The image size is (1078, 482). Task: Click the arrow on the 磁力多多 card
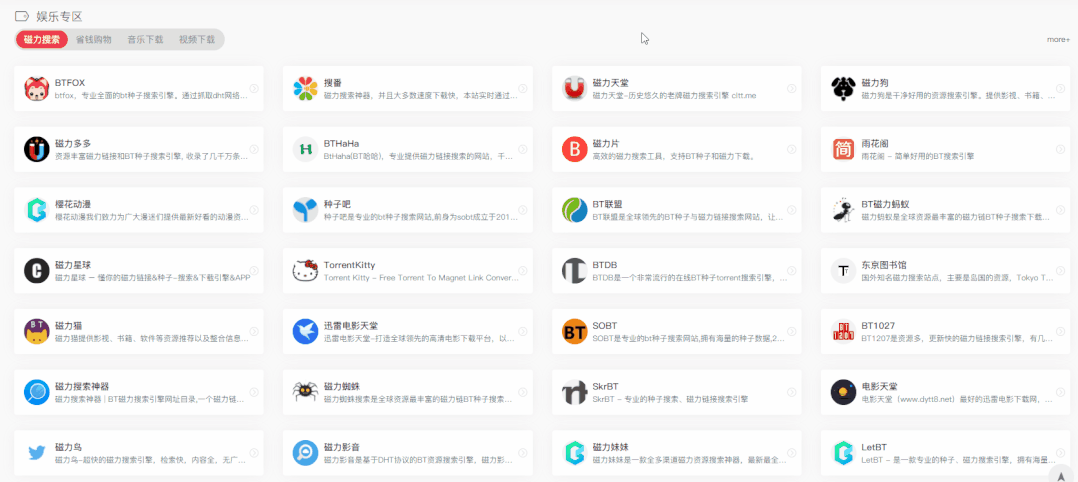254,149
